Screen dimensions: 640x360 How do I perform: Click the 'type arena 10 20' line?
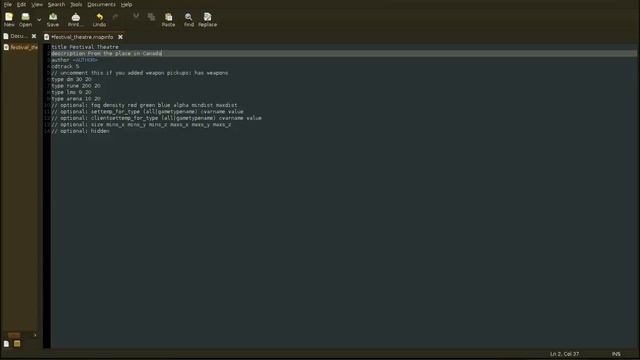(x=76, y=99)
